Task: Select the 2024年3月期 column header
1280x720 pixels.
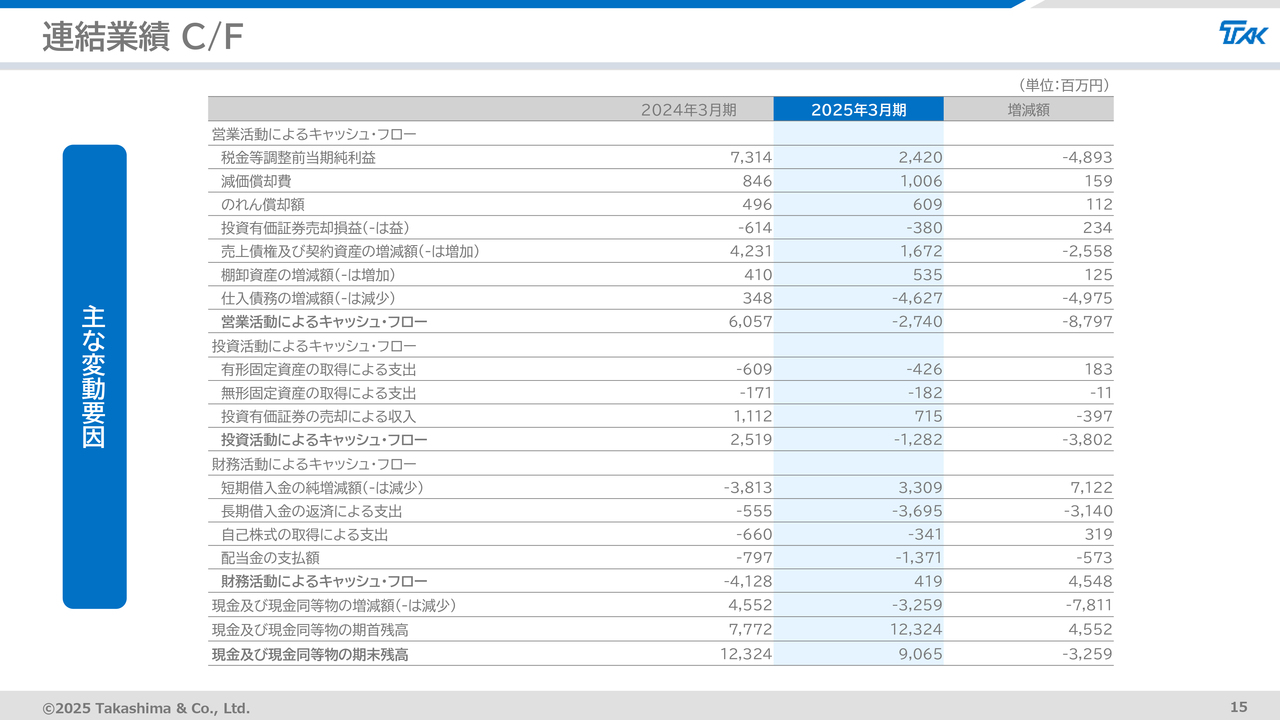Action: point(689,110)
